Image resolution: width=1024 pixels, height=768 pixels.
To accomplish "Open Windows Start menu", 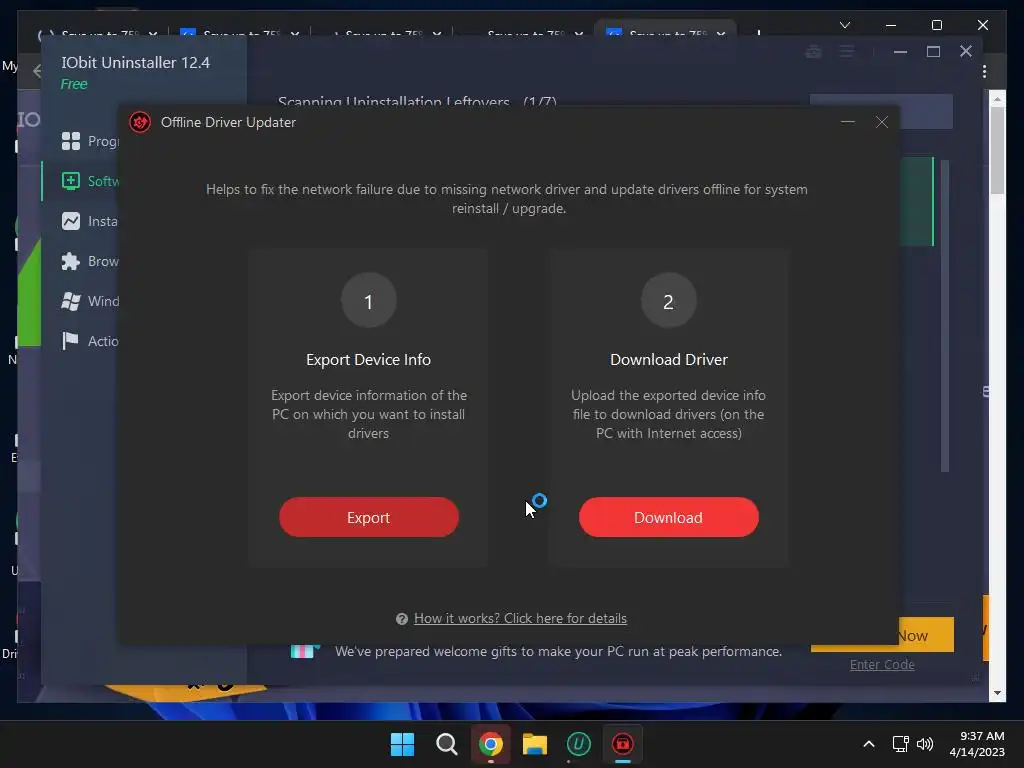I will tap(402, 744).
